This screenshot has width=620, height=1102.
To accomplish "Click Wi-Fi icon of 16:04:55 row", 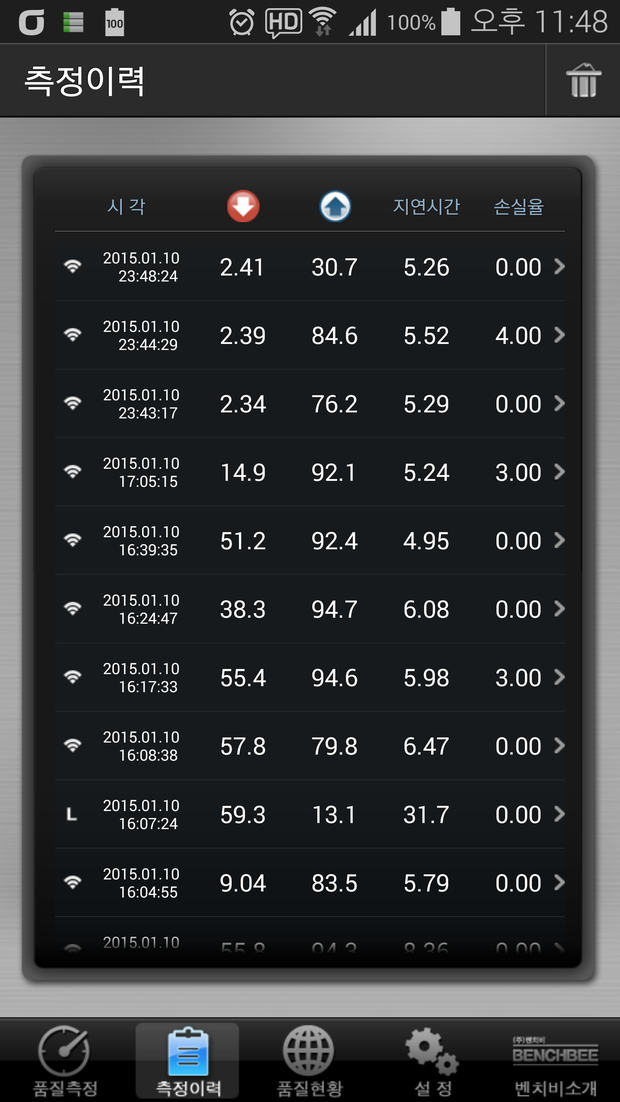I will pos(72,882).
